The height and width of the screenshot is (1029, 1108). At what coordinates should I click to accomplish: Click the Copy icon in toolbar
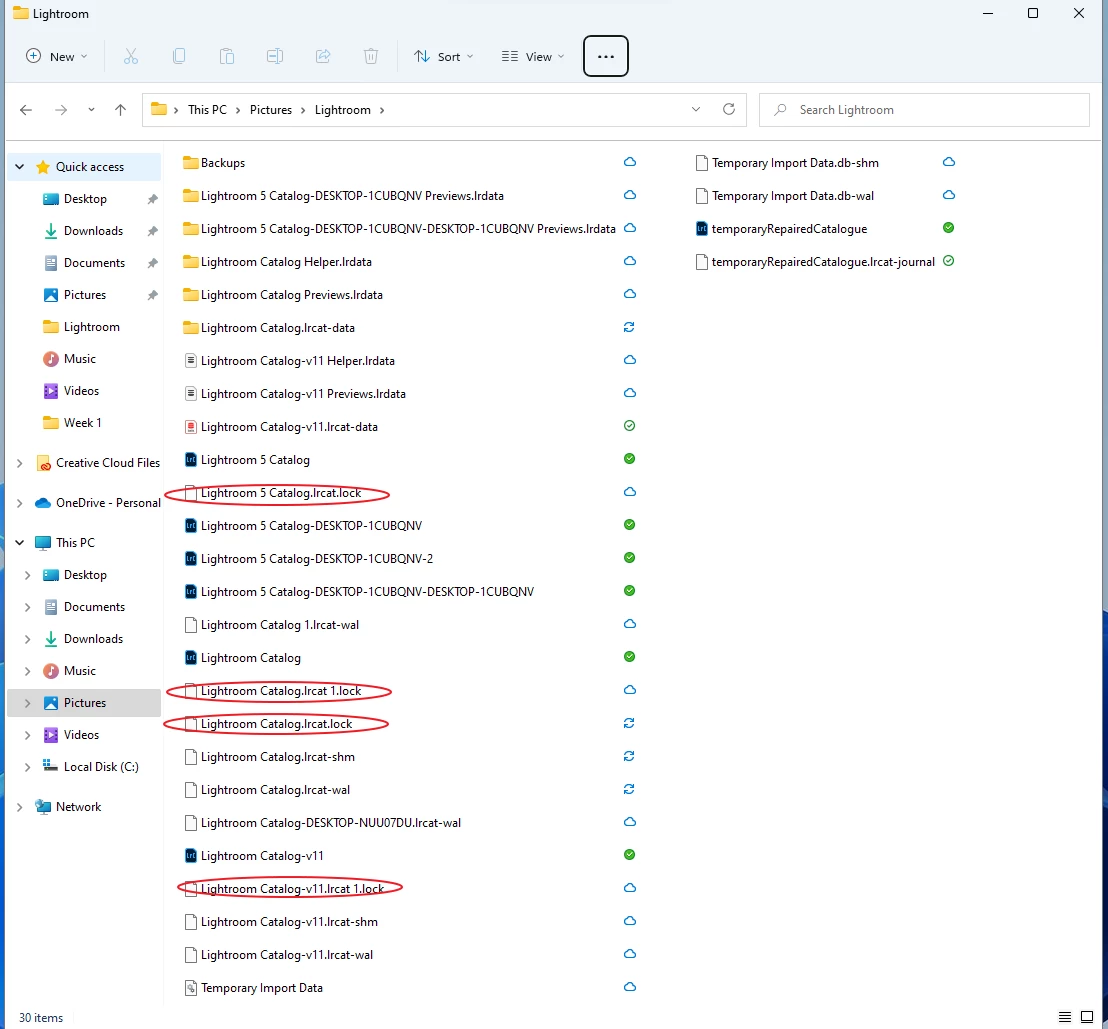tap(179, 57)
